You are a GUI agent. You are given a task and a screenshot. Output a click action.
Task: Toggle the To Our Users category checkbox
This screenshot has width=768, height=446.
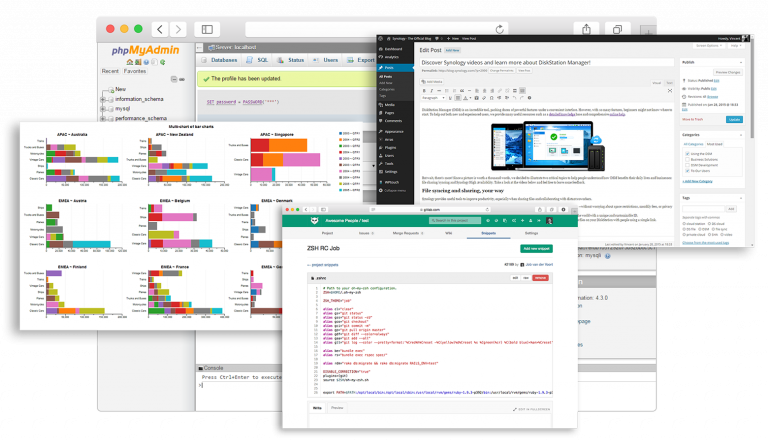[x=687, y=171]
